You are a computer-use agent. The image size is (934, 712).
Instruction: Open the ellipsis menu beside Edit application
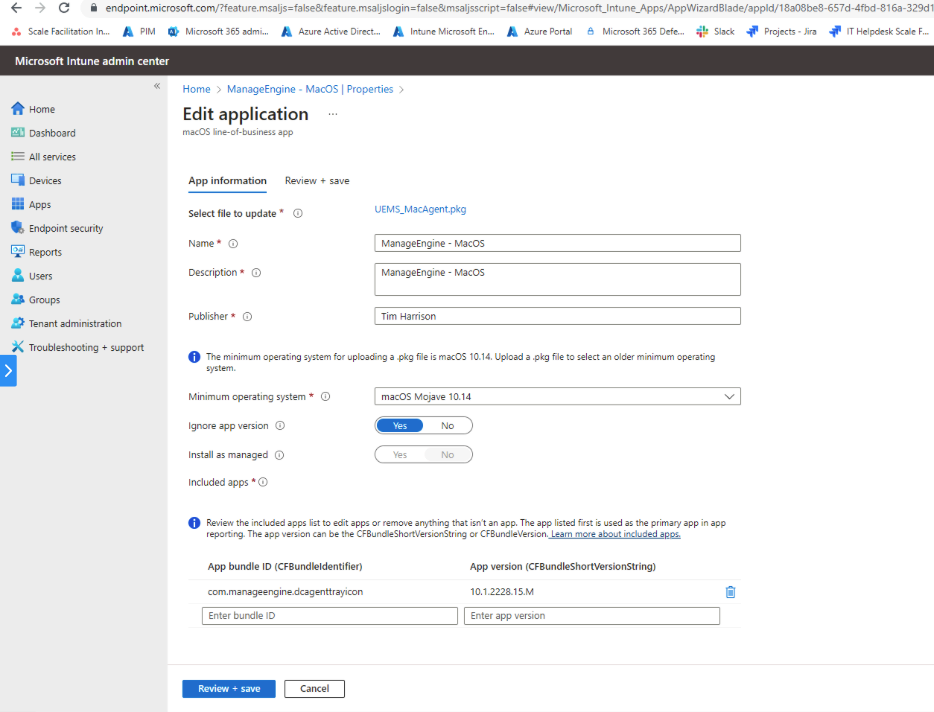click(333, 114)
